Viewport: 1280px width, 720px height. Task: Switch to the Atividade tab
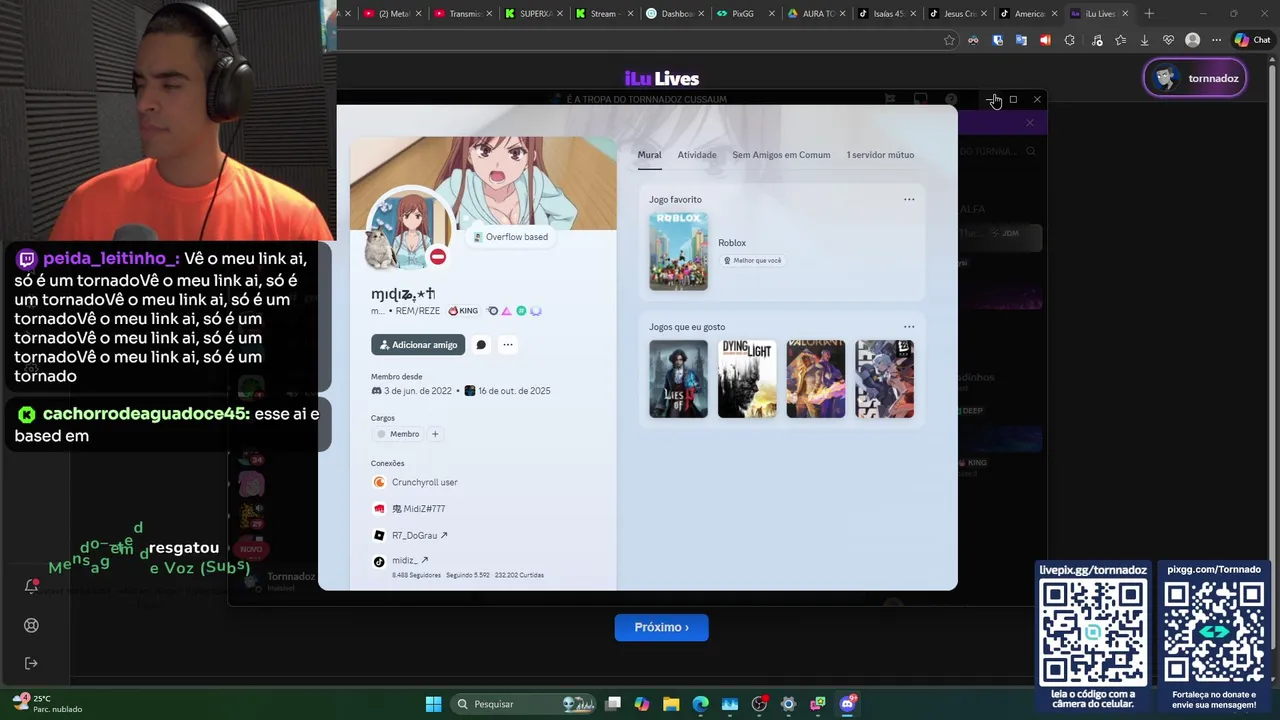(697, 155)
